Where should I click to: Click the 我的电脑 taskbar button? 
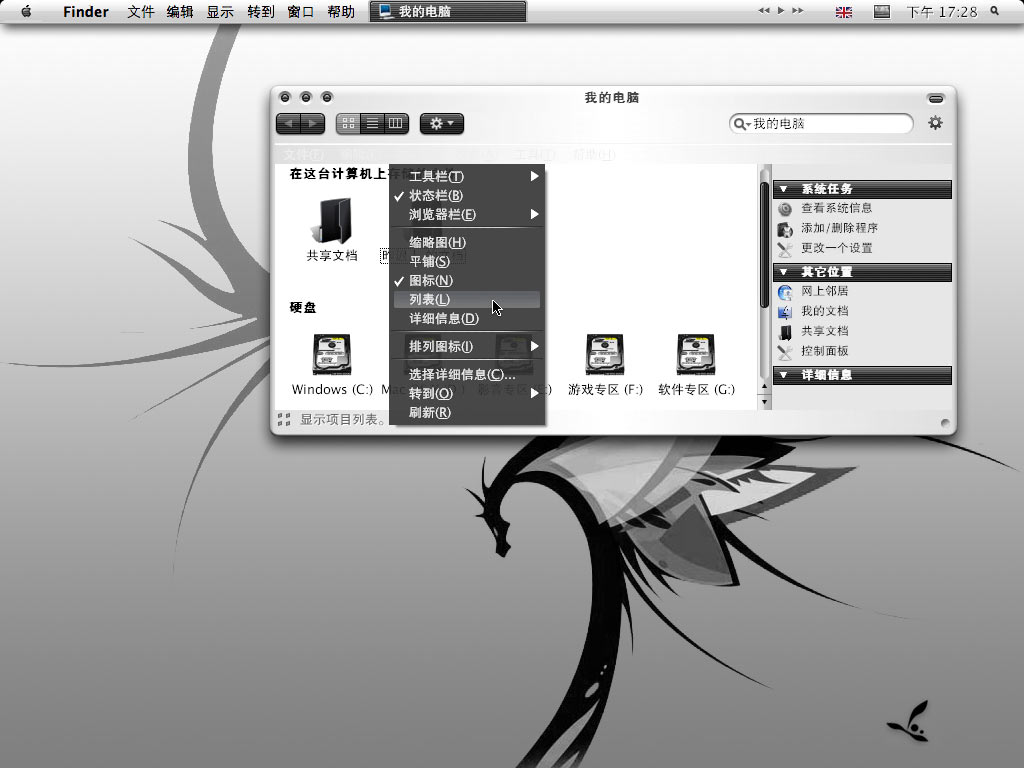coord(448,11)
